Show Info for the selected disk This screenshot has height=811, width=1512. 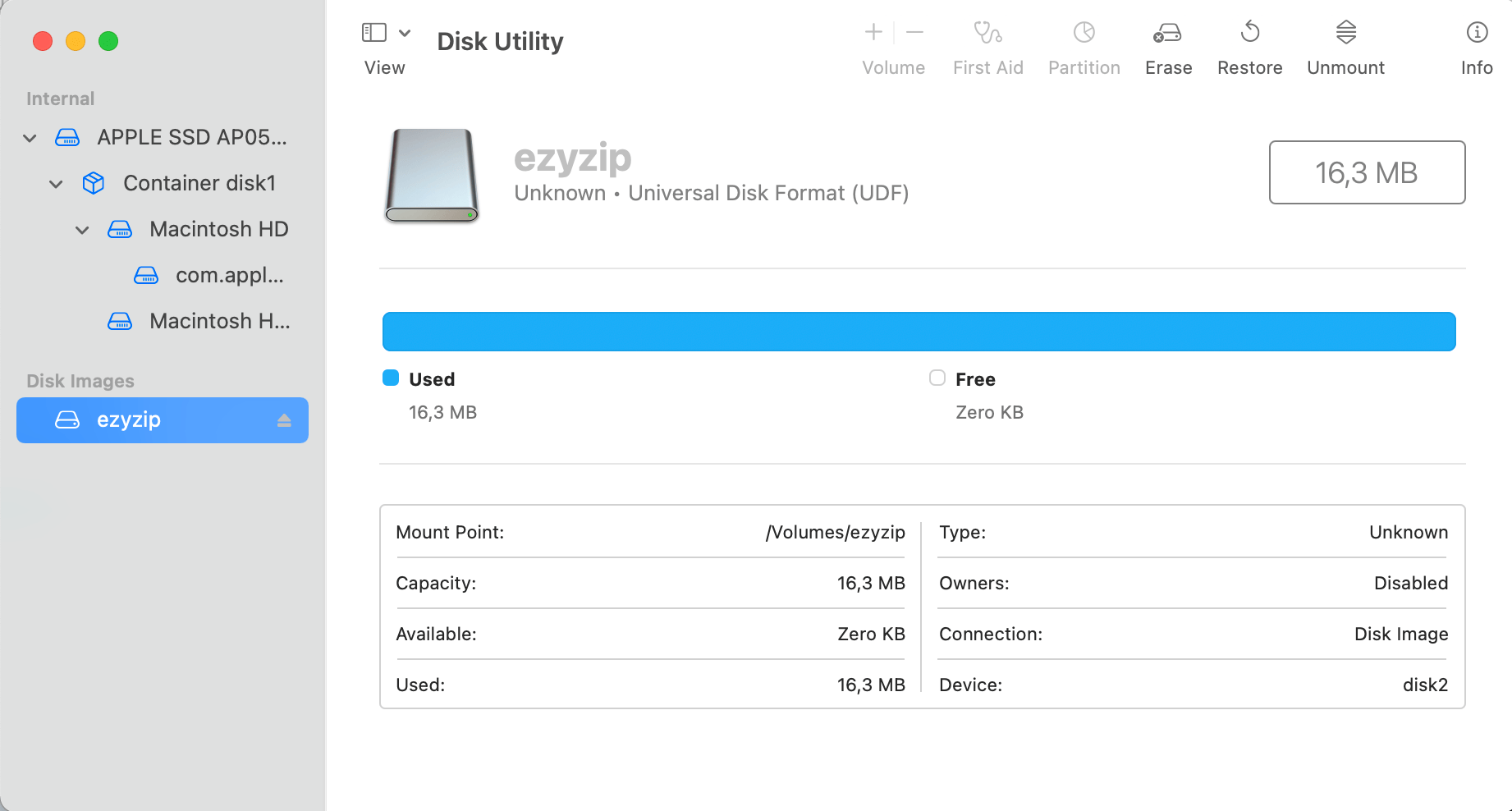click(x=1476, y=45)
